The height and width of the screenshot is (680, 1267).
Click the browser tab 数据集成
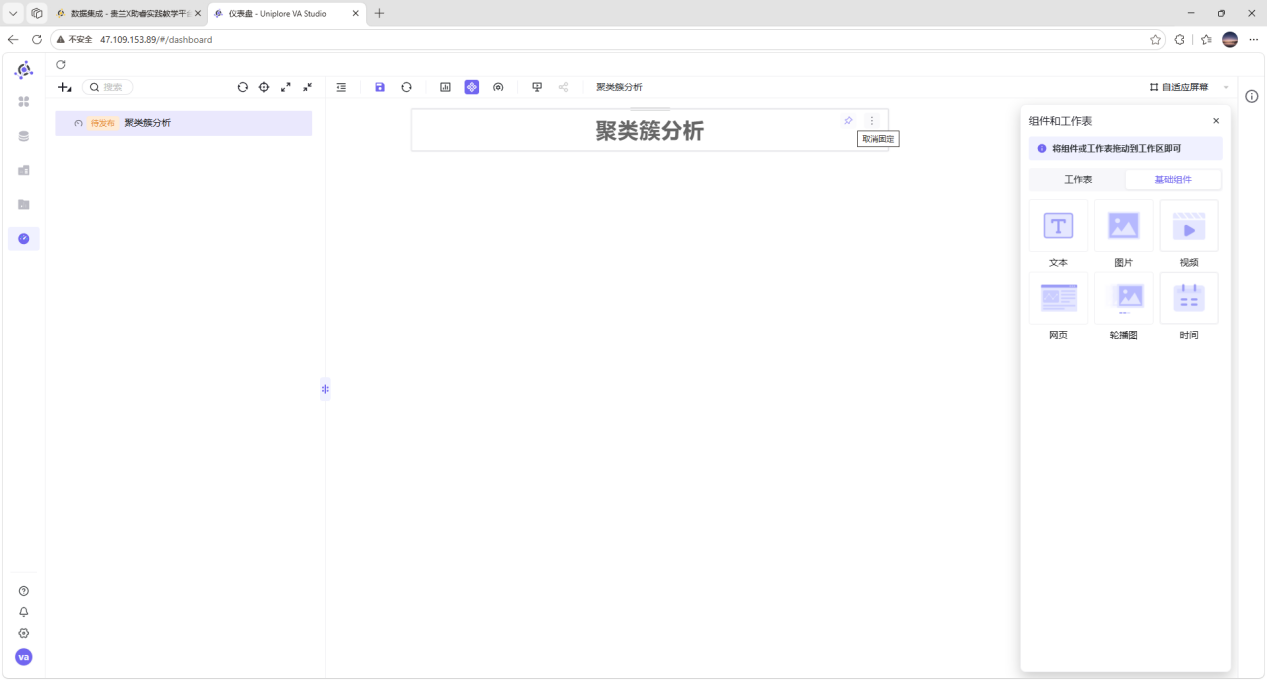coord(127,14)
